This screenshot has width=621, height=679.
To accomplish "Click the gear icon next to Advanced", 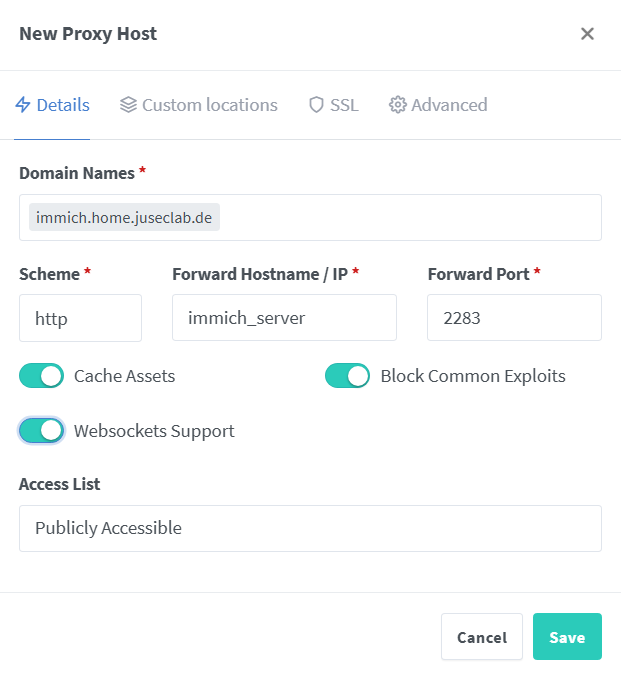I will point(398,105).
